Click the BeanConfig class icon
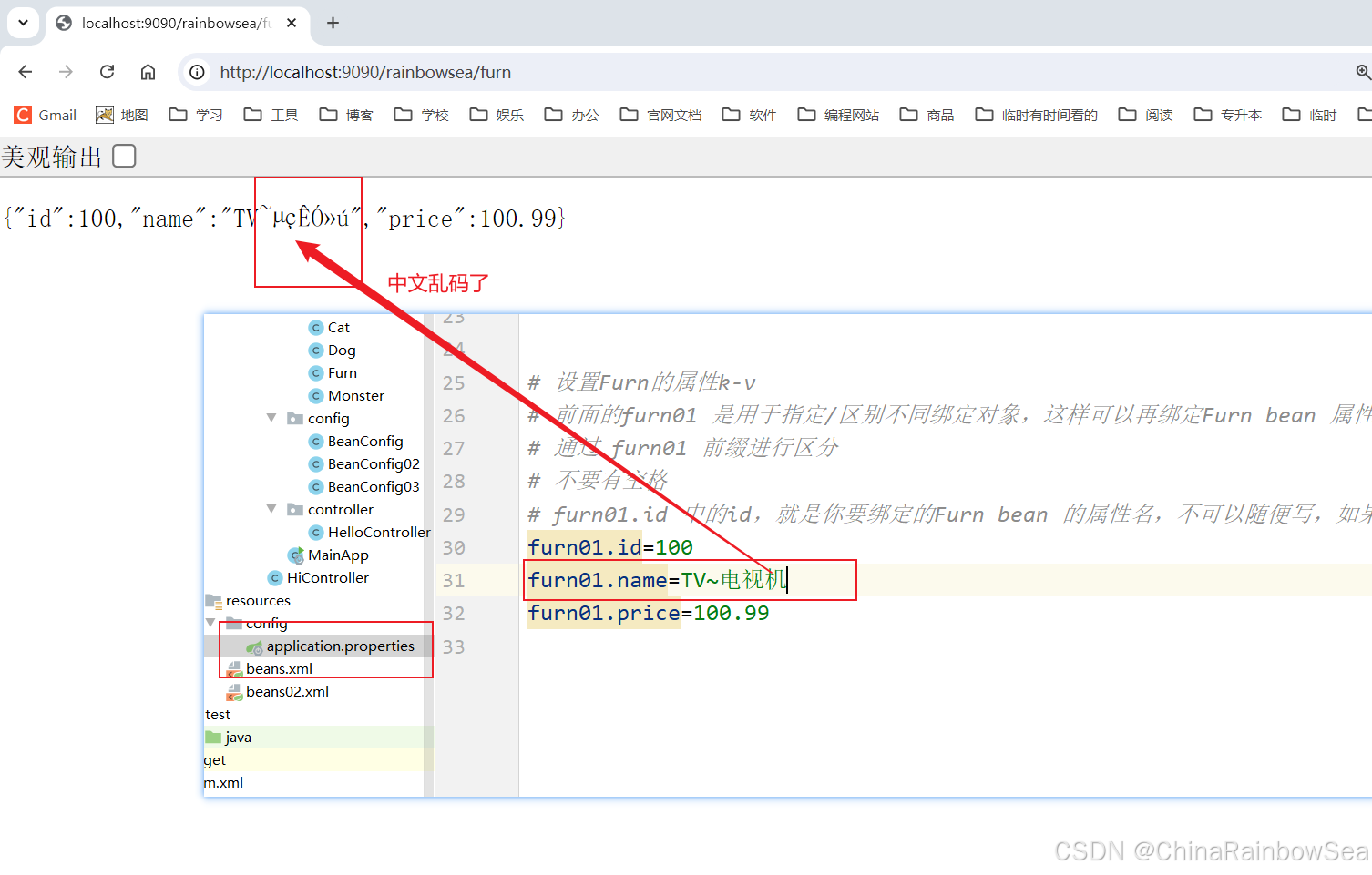 (x=316, y=442)
